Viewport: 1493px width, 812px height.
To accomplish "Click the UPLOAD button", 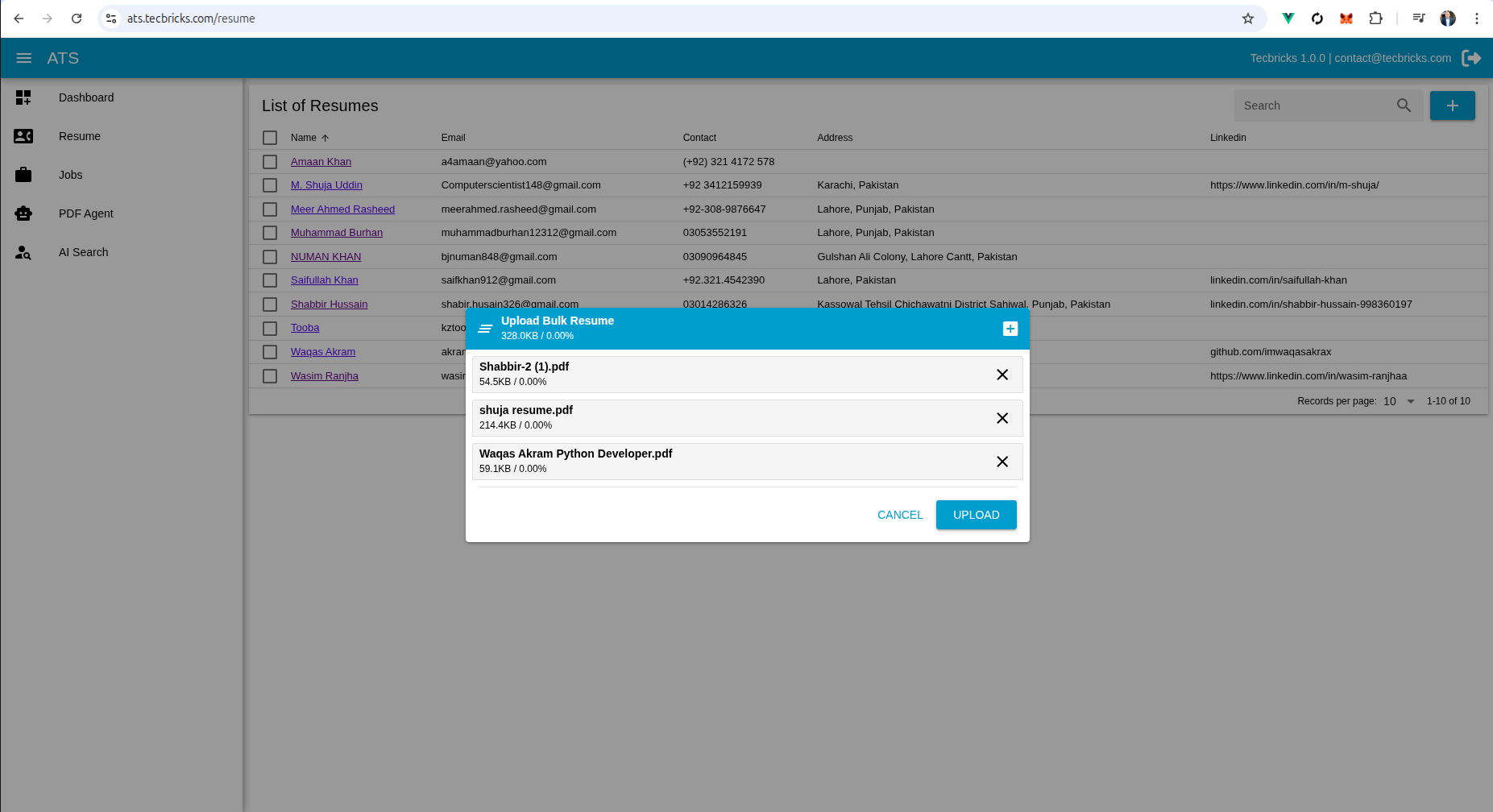I will coord(977,515).
